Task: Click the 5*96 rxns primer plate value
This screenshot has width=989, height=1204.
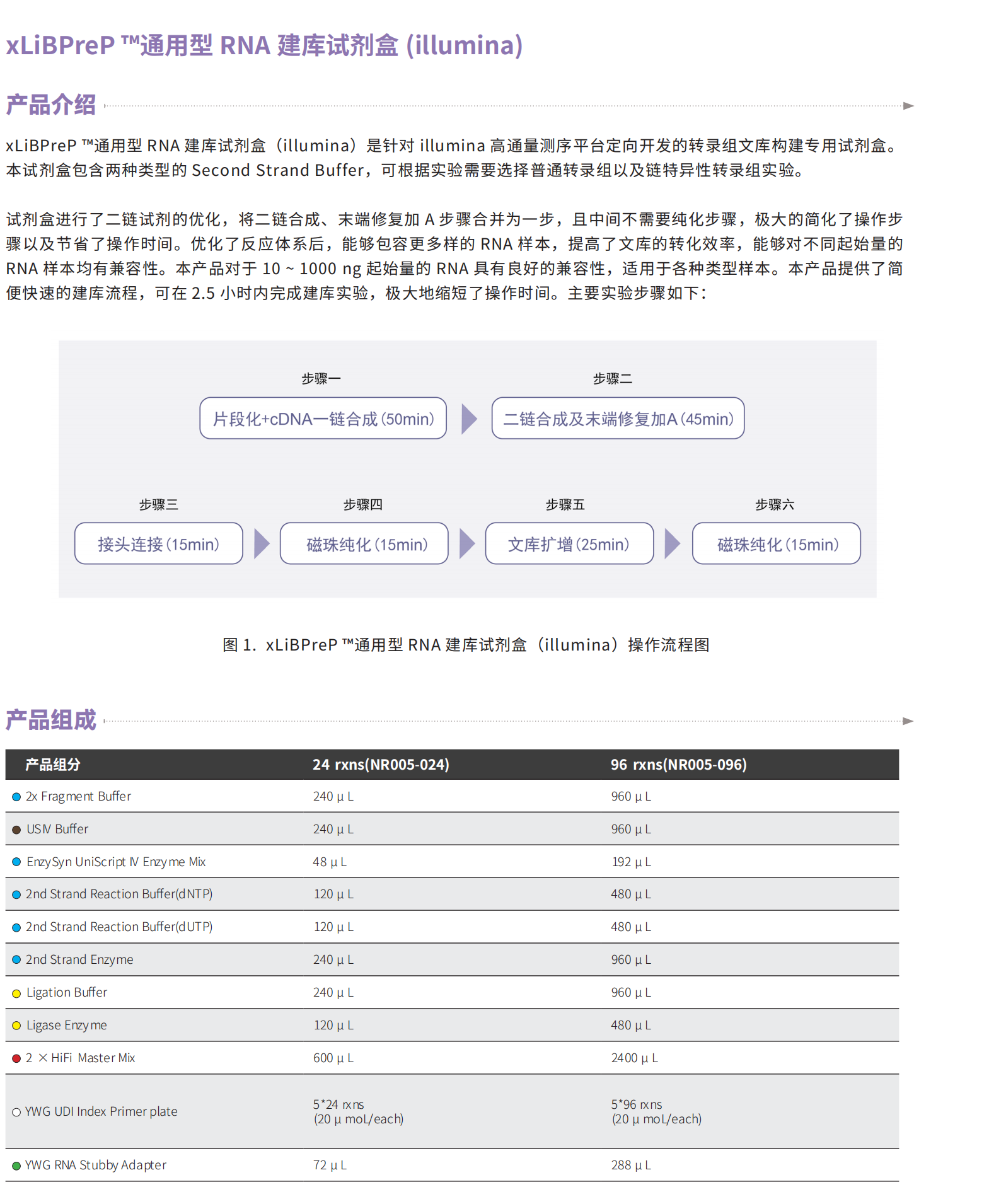Action: pyautogui.click(x=656, y=1112)
